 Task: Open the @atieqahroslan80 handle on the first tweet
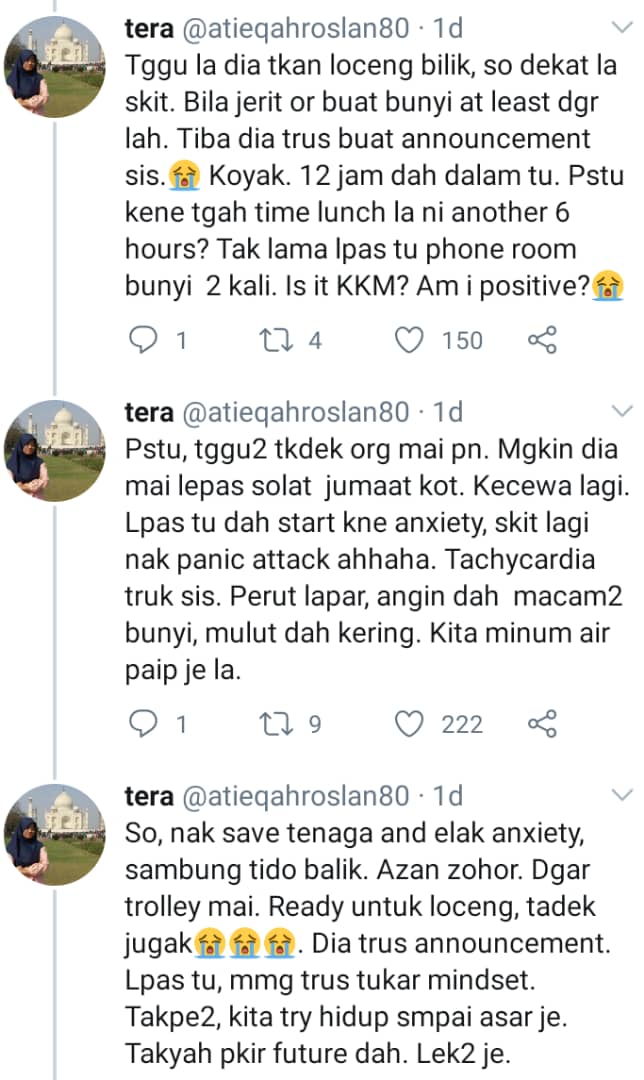296,28
